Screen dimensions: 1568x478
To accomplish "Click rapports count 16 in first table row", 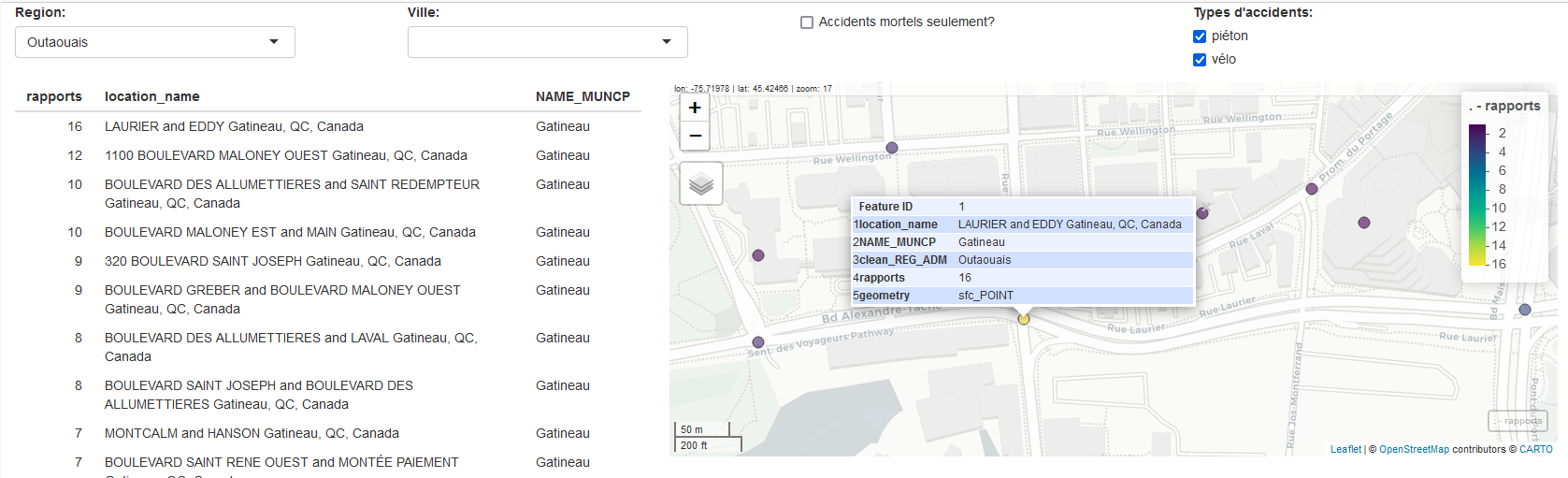I will coord(75,126).
